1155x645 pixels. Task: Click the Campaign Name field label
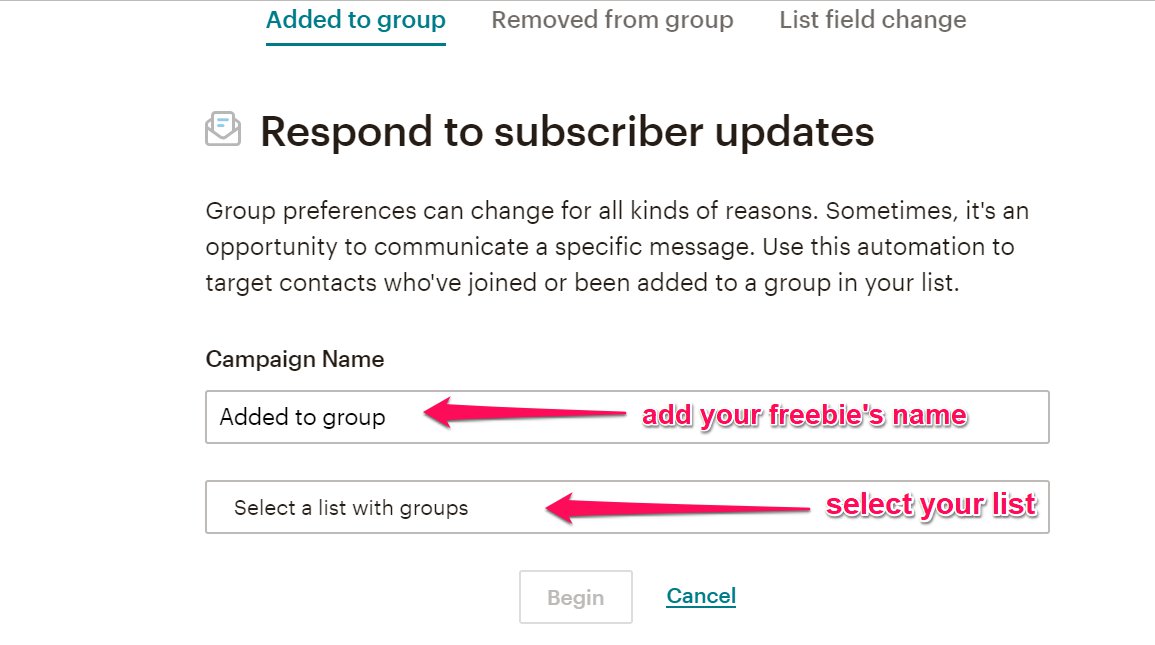coord(295,359)
